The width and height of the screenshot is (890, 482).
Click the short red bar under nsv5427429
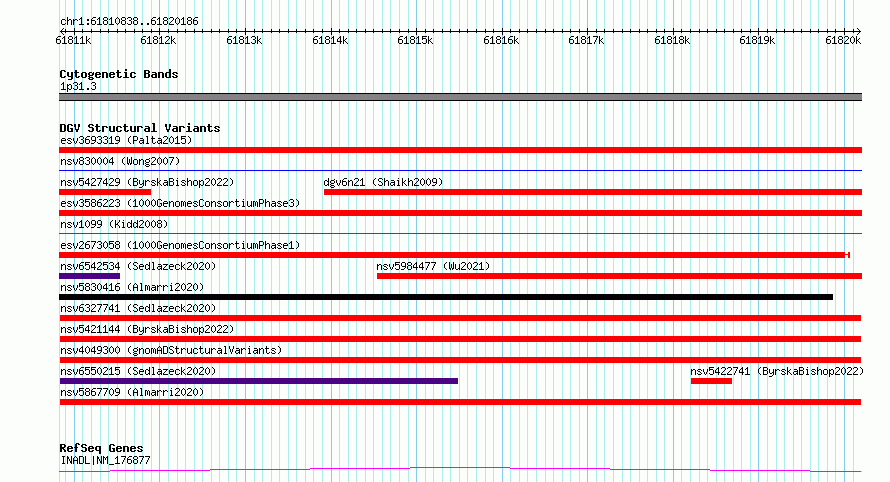[105, 192]
